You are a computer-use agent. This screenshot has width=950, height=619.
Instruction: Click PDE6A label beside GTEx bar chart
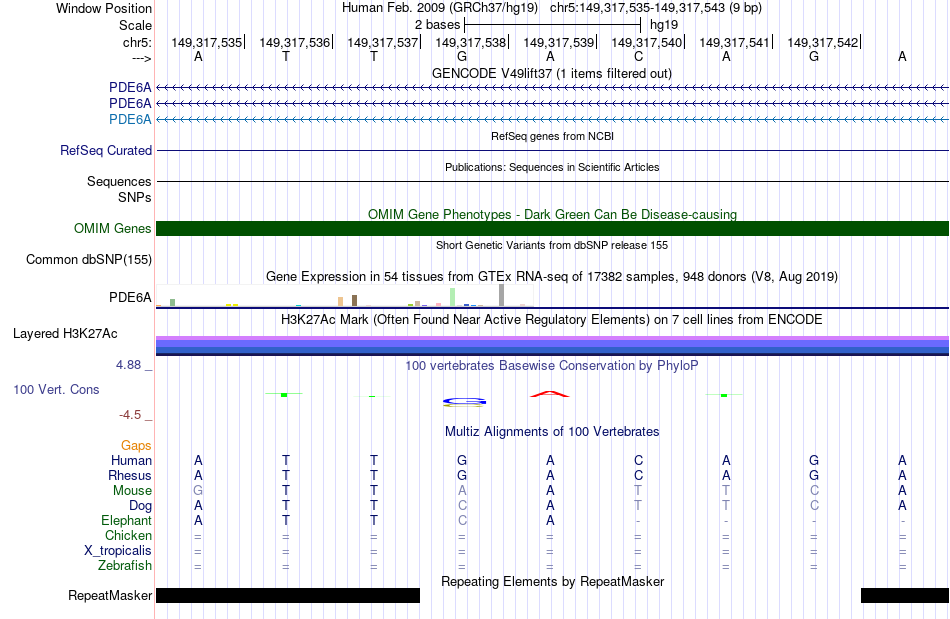click(130, 297)
